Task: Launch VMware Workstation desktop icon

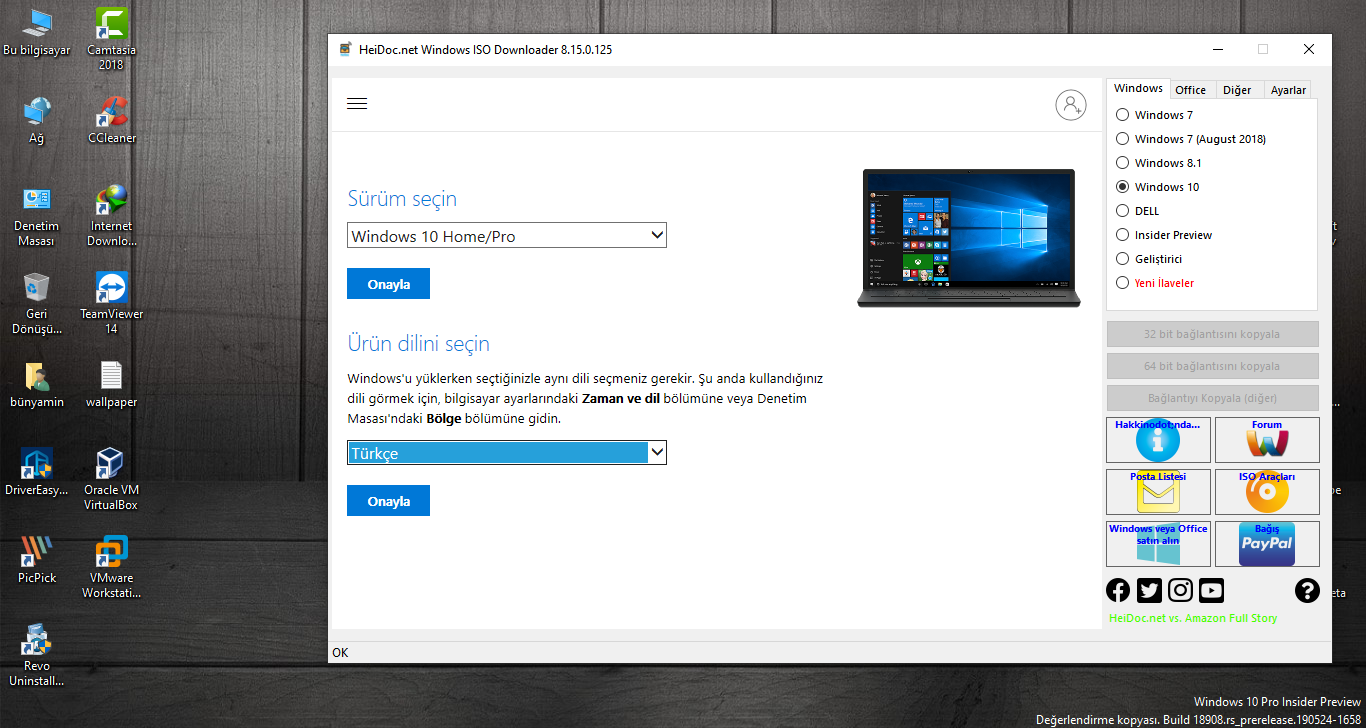Action: pos(111,567)
